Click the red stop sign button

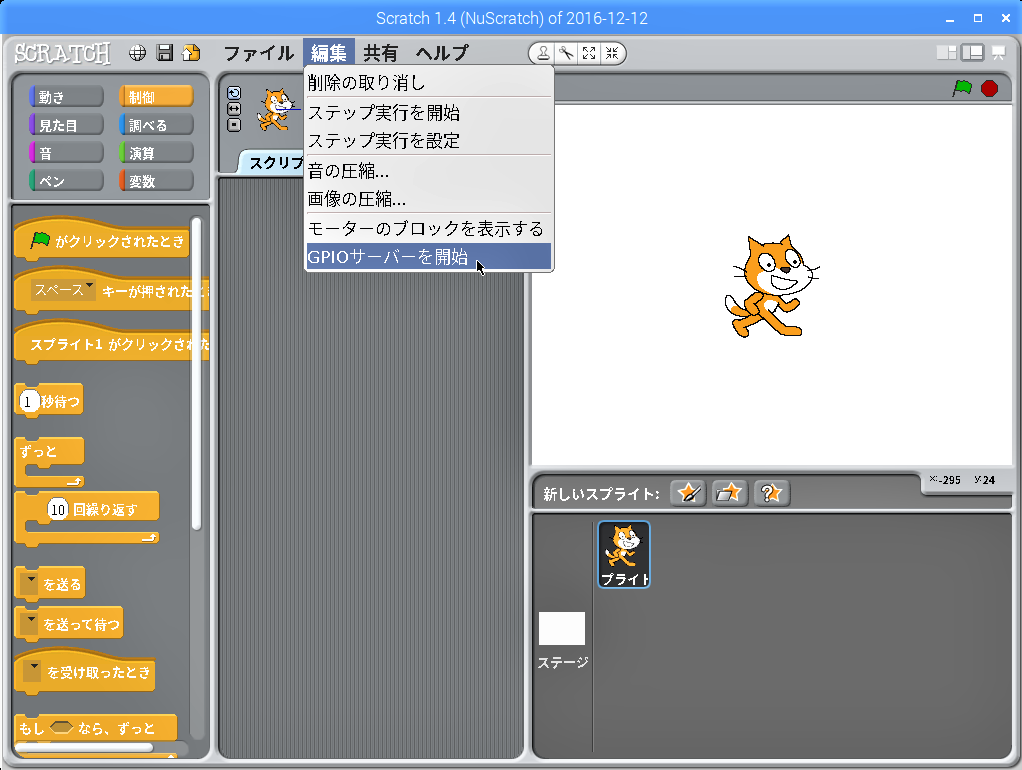[989, 88]
